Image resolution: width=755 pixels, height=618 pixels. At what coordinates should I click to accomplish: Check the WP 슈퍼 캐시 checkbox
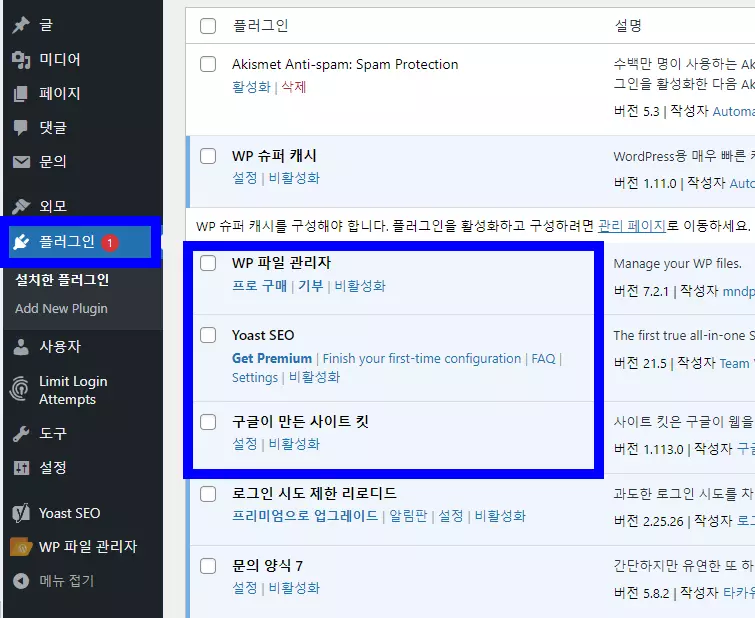(208, 156)
